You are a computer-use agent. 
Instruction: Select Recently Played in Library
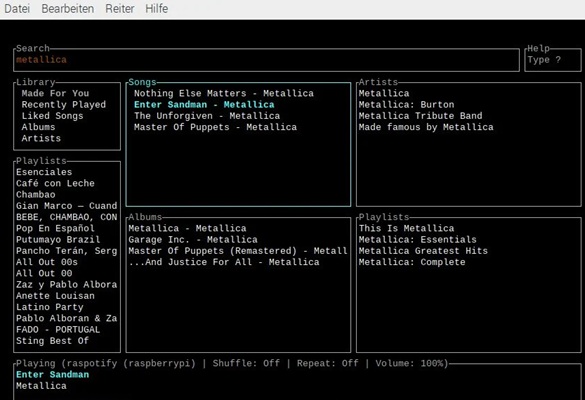(63, 104)
